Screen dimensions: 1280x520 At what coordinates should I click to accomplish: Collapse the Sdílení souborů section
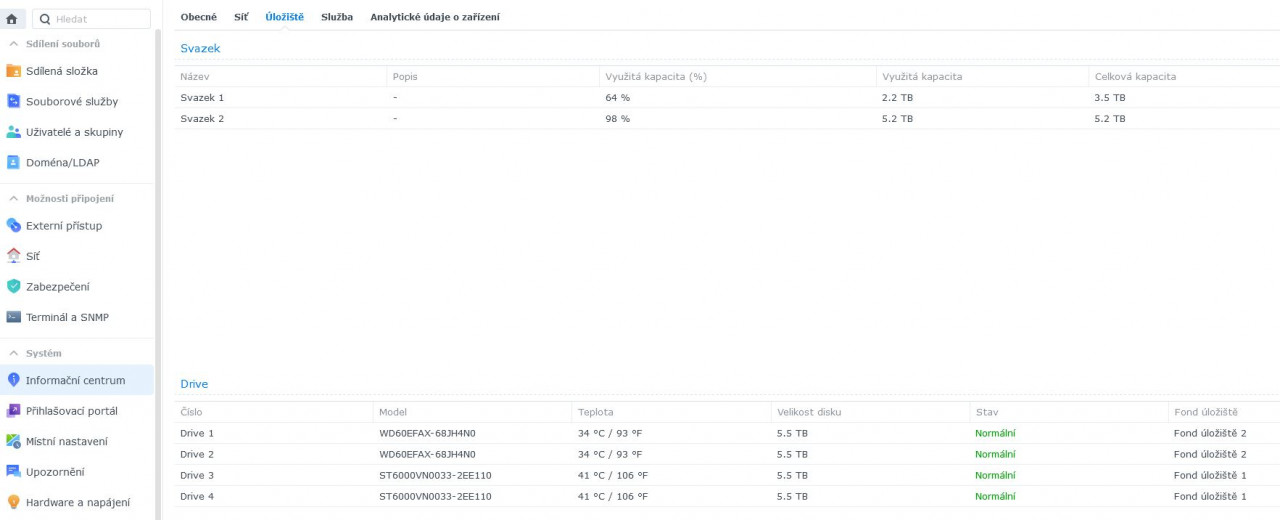(x=14, y=44)
